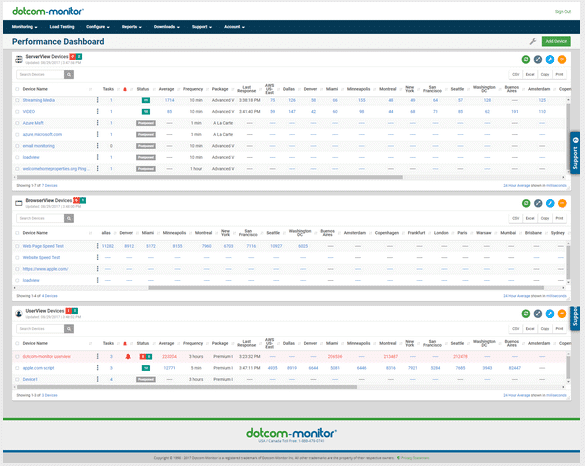Select all ServerView devices via header checkbox
Screen dimensions: 585x466
tap(17, 89)
